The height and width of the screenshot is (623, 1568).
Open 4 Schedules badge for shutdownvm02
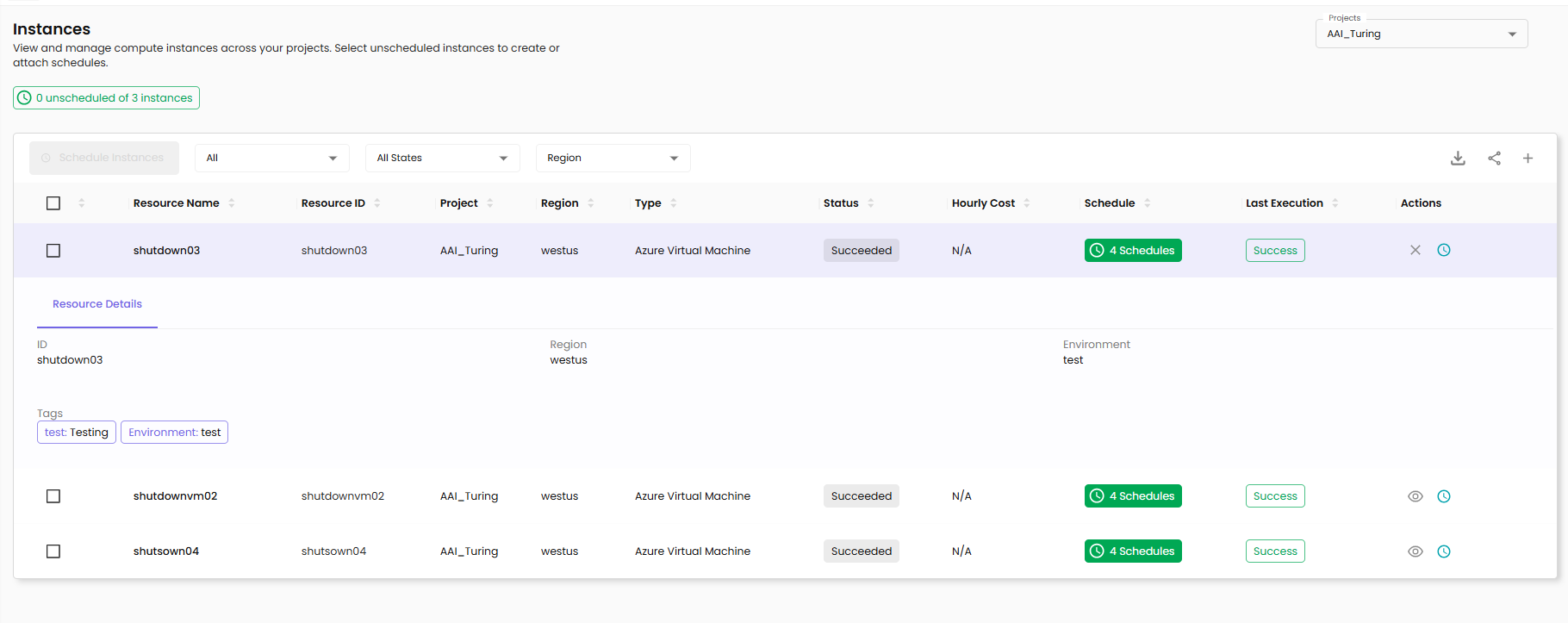1133,496
